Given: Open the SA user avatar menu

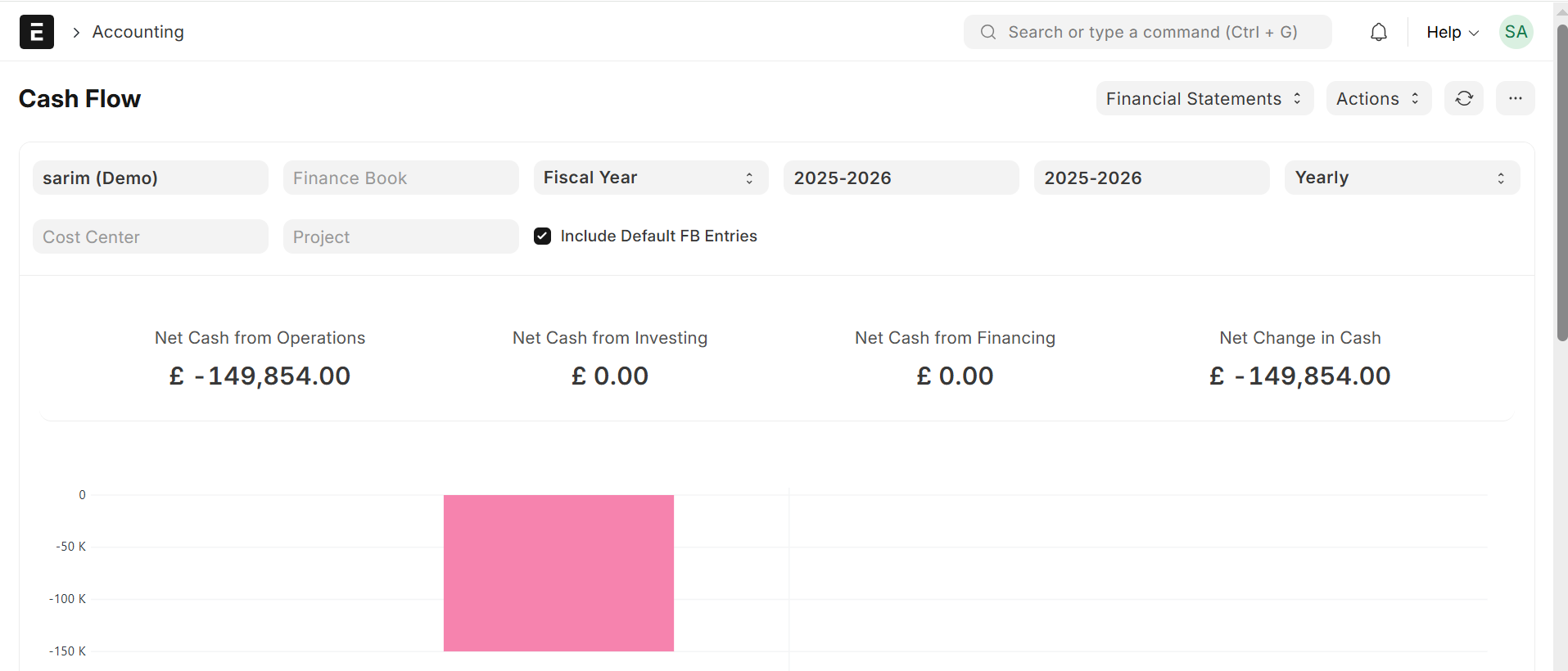Looking at the screenshot, I should (1516, 32).
